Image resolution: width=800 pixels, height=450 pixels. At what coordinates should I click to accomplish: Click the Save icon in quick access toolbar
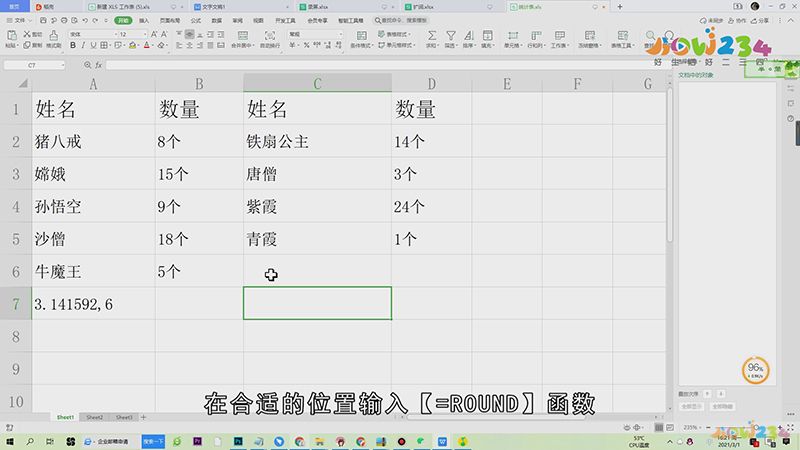coord(43,20)
